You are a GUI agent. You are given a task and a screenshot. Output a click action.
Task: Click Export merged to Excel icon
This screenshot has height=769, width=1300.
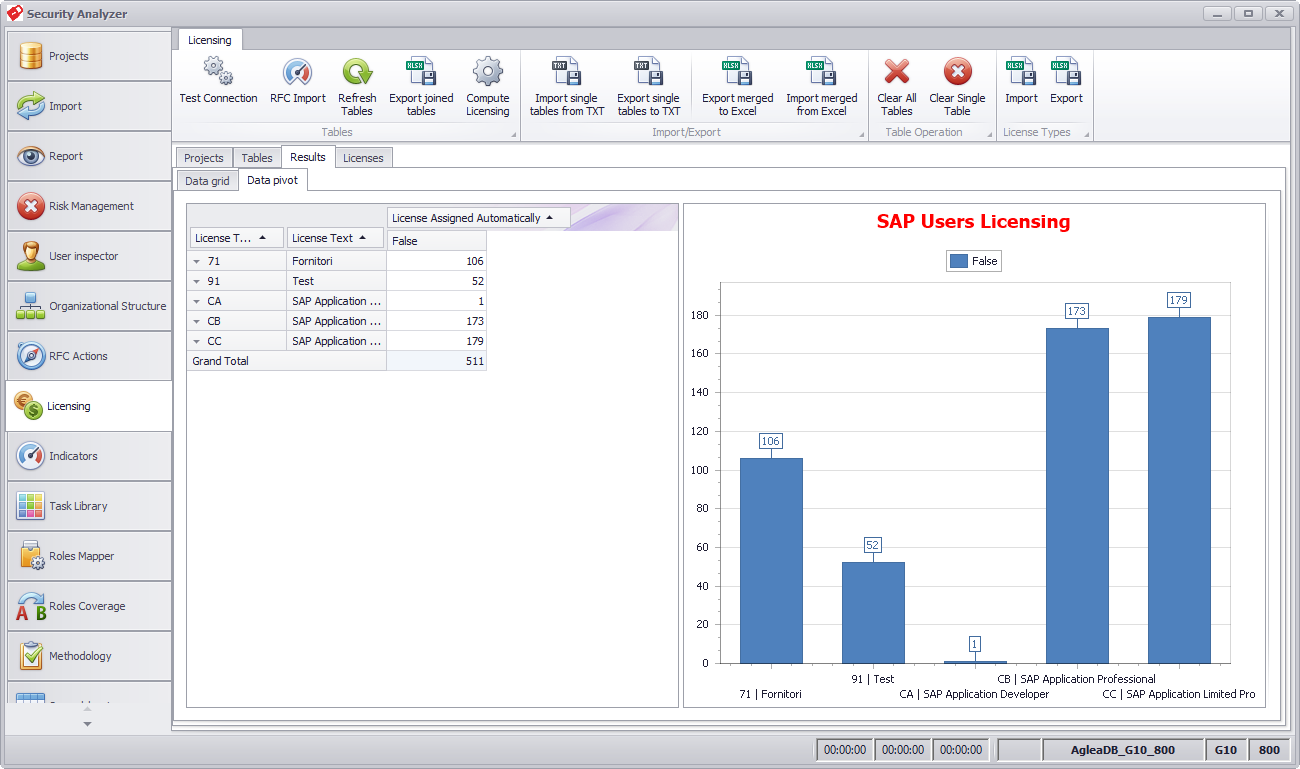pyautogui.click(x=737, y=72)
